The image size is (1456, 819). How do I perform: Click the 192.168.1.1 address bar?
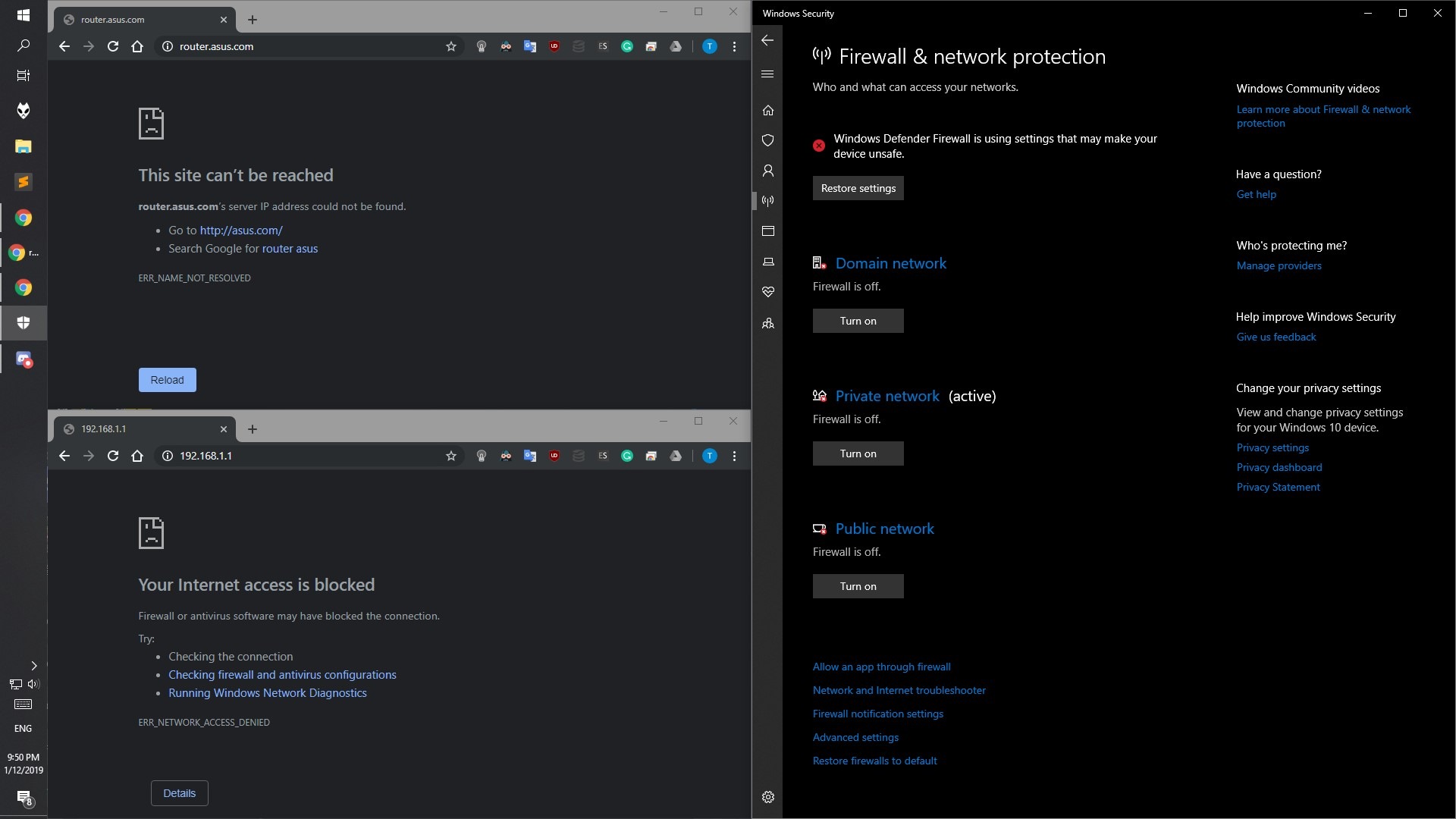308,456
